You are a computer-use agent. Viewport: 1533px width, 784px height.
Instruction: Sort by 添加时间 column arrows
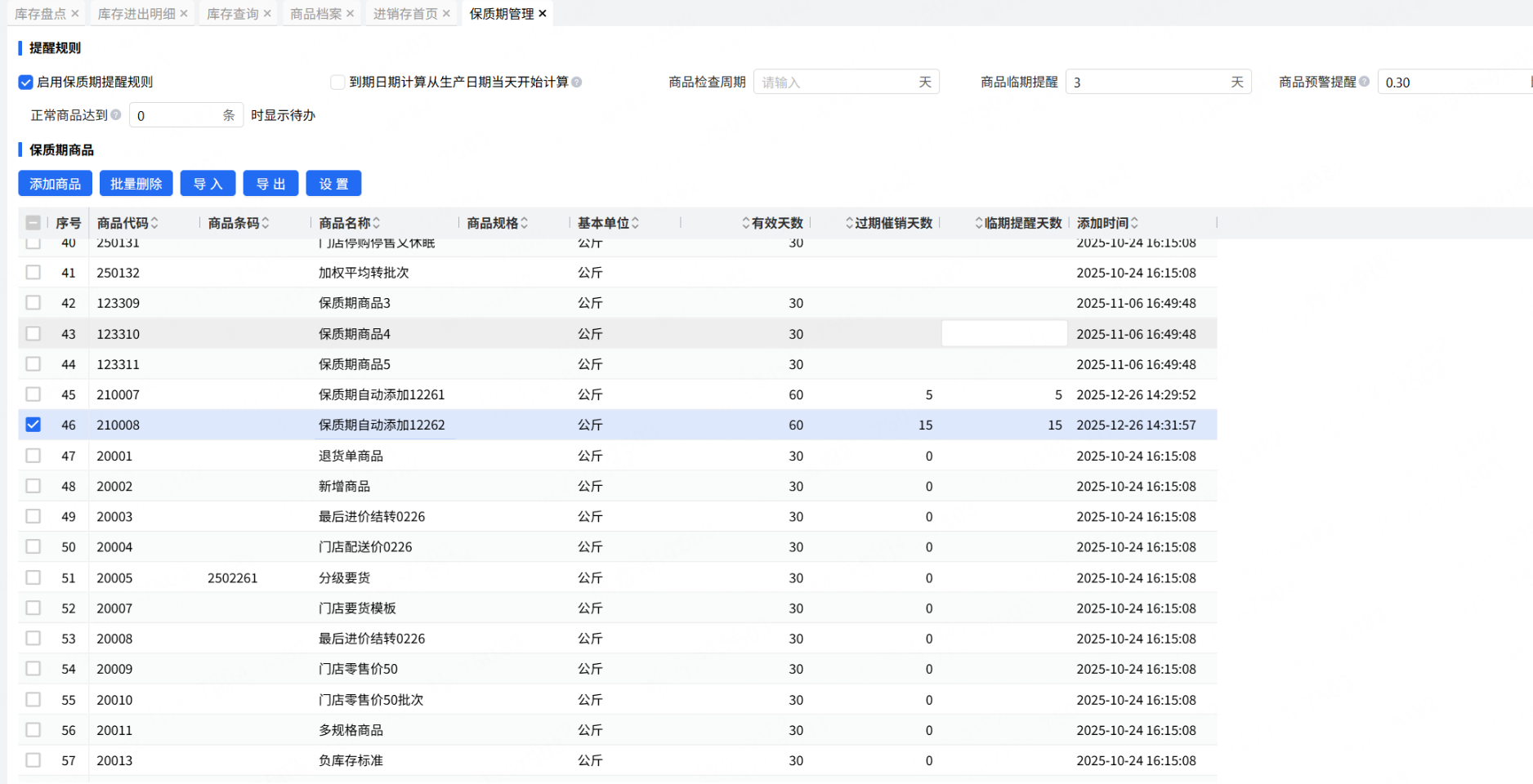pyautogui.click(x=1134, y=223)
